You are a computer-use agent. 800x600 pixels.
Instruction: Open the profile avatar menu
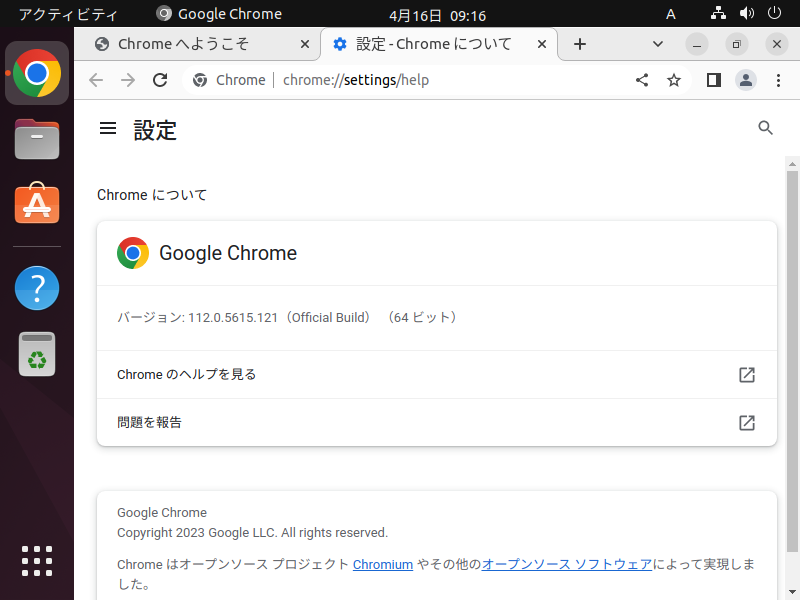point(745,80)
